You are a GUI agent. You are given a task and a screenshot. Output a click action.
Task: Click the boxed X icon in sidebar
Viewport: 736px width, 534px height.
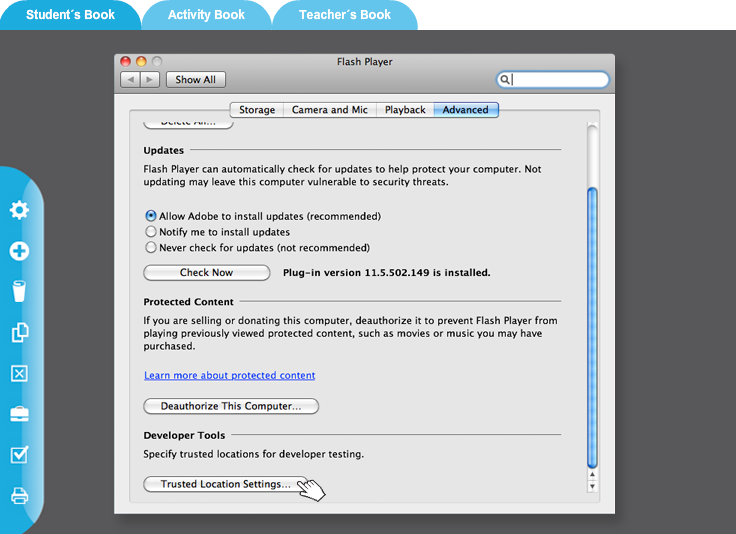pos(19,373)
